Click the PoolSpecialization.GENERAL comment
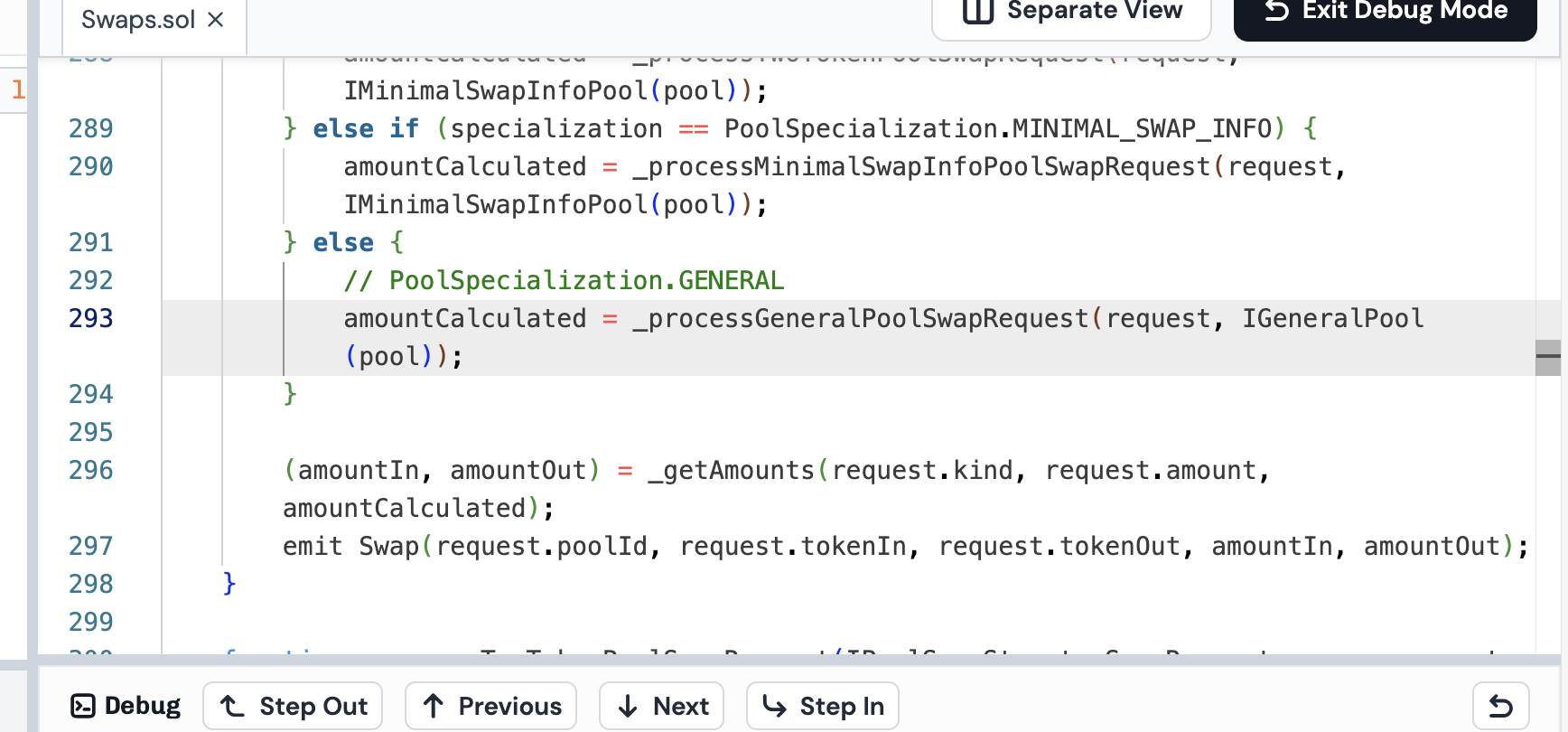The height and width of the screenshot is (732, 1568). click(564, 281)
